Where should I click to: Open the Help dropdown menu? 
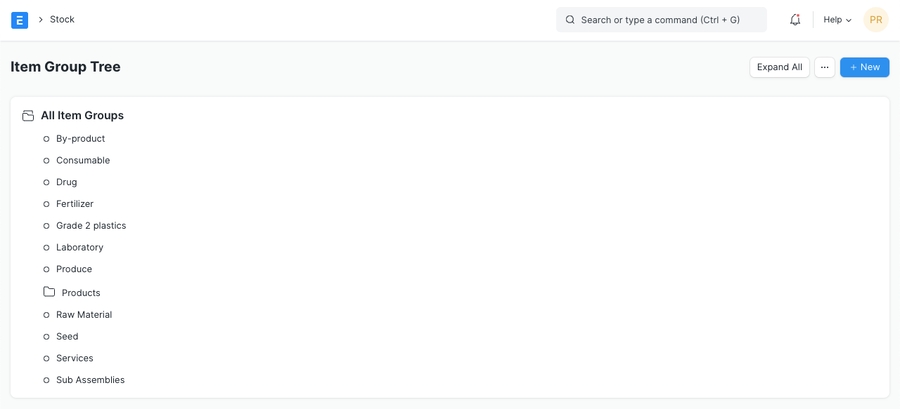point(837,20)
